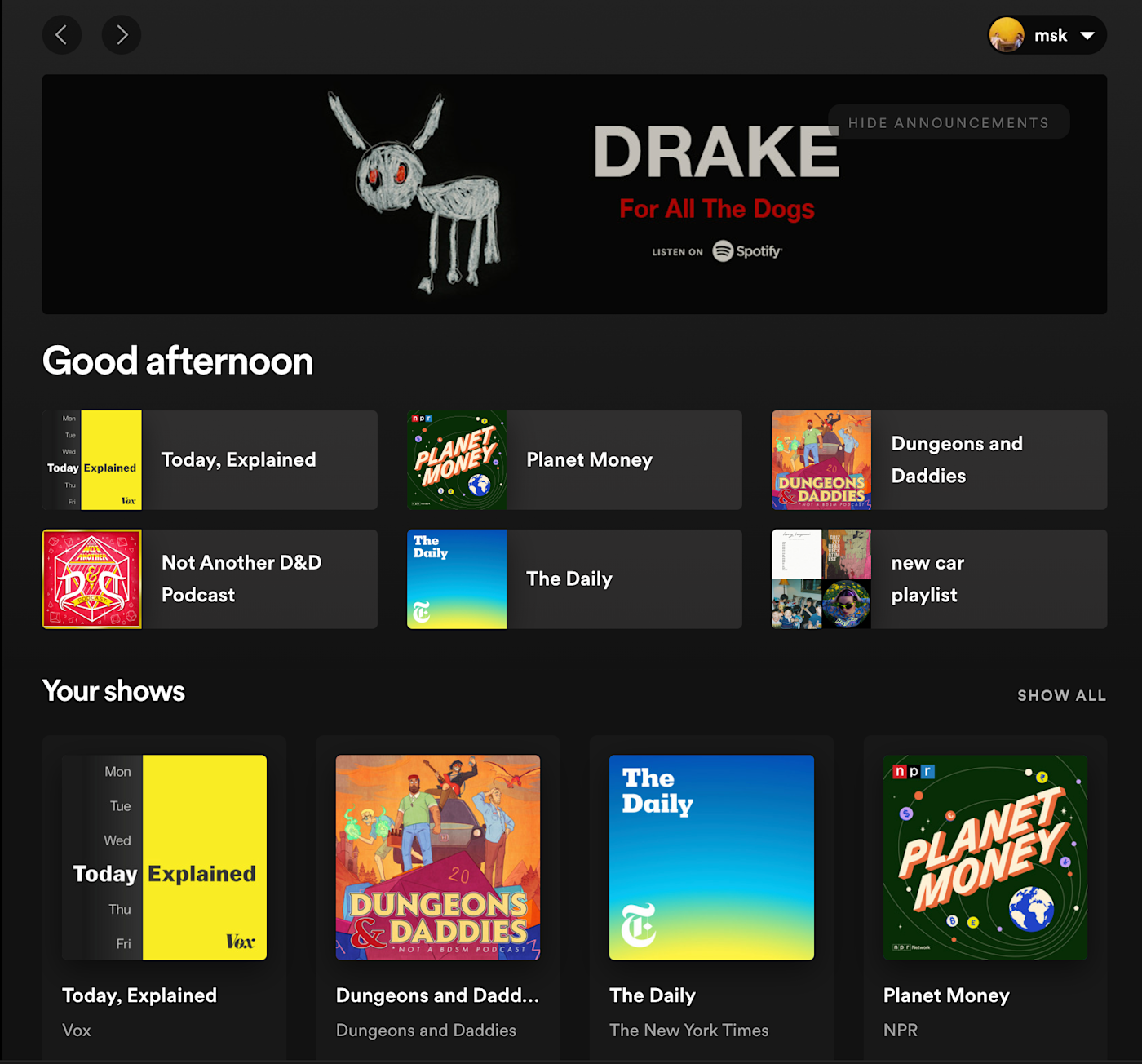Click the truncated Dungeons and Dadd... show title
Image resolution: width=1142 pixels, height=1064 pixels.
click(437, 995)
